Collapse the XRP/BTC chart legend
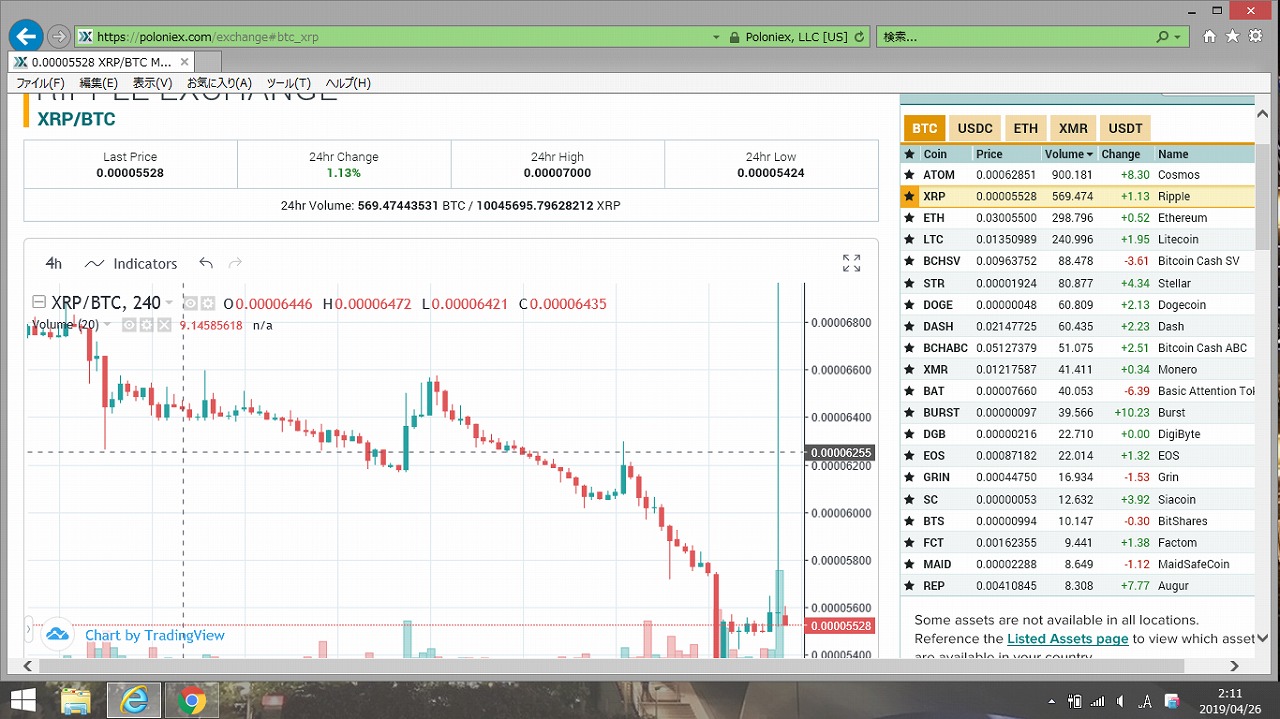 pyautogui.click(x=39, y=303)
